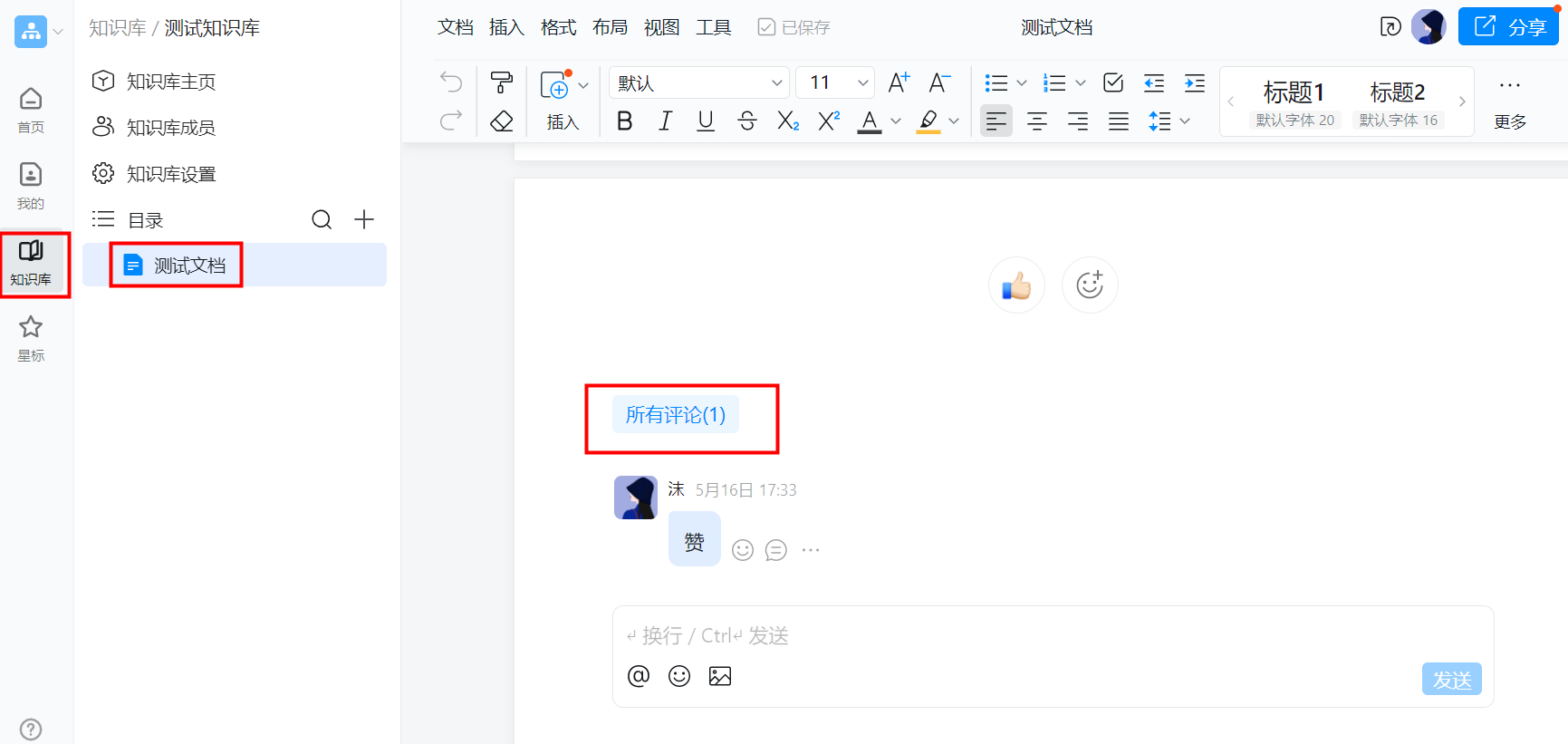Screen dimensions: 1568x744
Task: Open 星标 starred items
Action: tap(31, 338)
